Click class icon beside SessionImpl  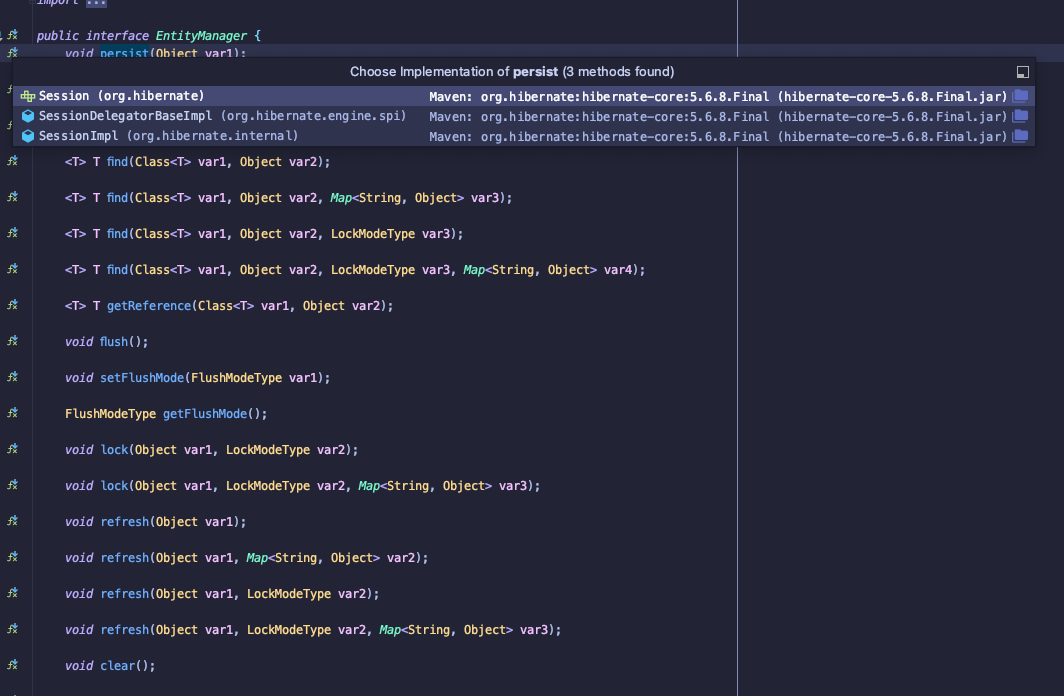point(28,136)
